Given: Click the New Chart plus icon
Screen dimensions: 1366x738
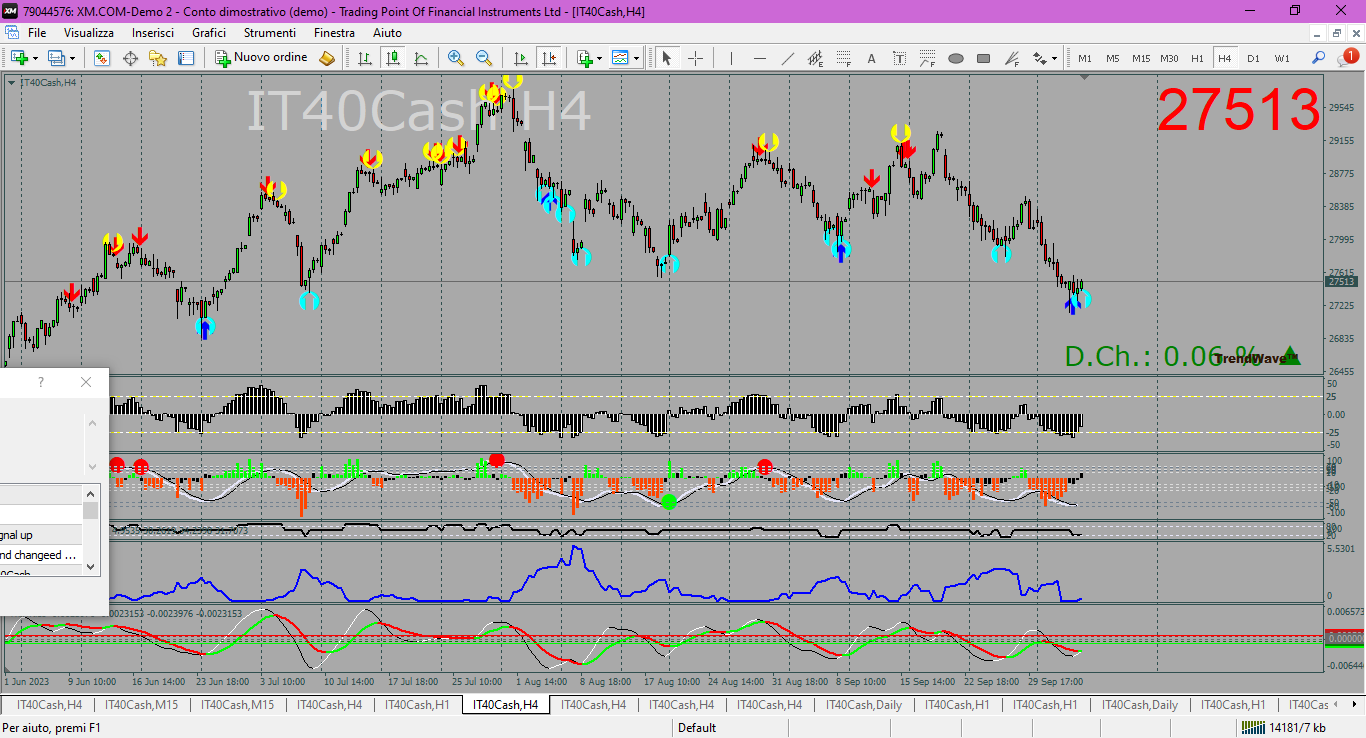Looking at the screenshot, I should coord(19,58).
